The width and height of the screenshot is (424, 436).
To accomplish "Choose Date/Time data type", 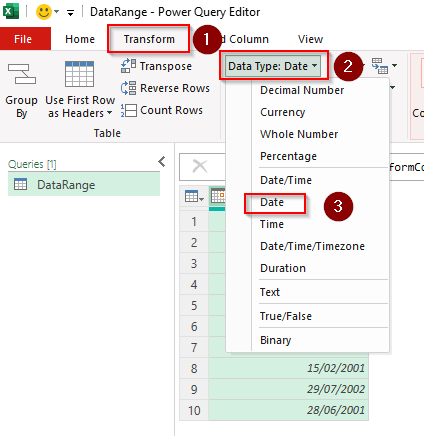I will click(x=286, y=180).
